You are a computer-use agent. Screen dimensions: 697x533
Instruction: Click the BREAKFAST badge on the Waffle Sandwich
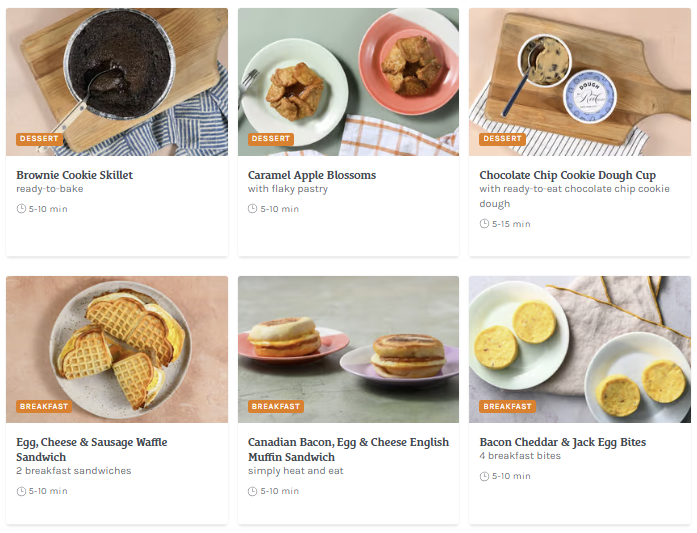(x=44, y=406)
